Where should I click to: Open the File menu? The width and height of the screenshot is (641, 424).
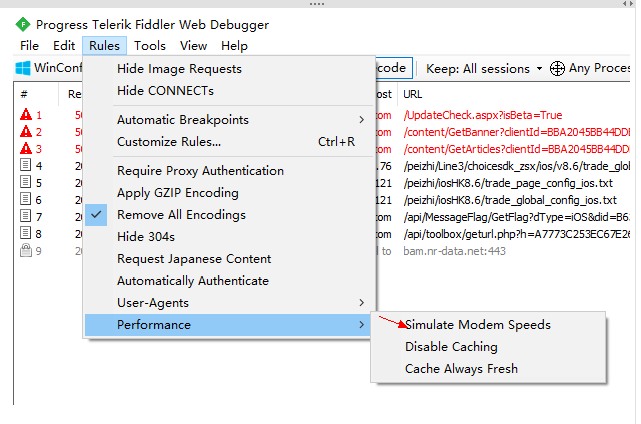click(x=29, y=46)
